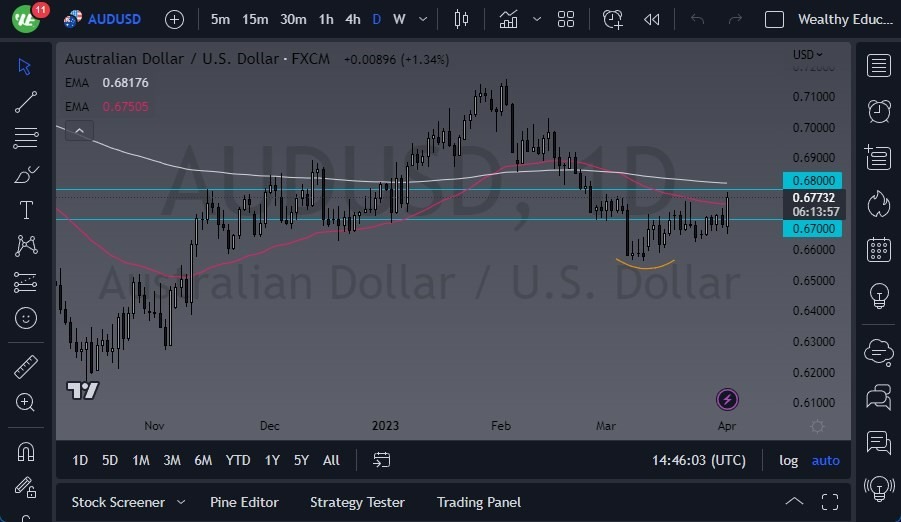The width and height of the screenshot is (901, 522).
Task: Open the News feed panel
Action: (x=879, y=157)
